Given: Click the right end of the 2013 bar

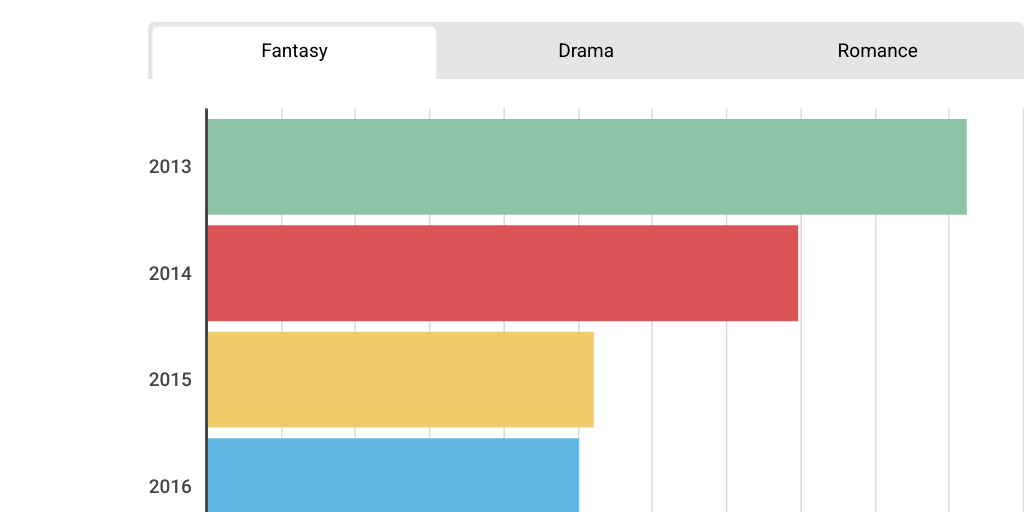Looking at the screenshot, I should pyautogui.click(x=960, y=167).
